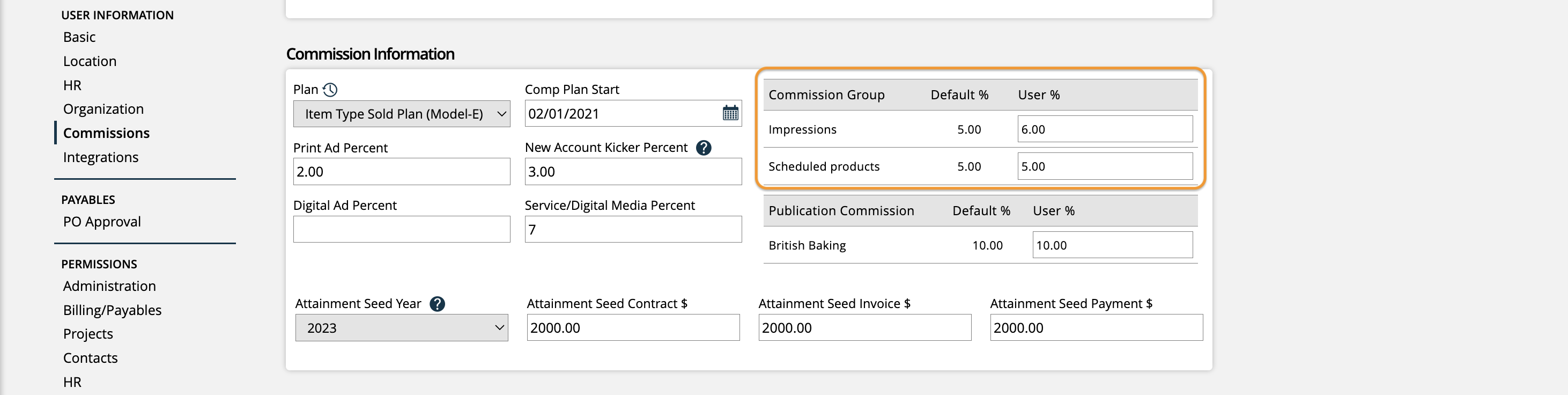Select Organization in the sidebar
The width and height of the screenshot is (1568, 395).
coord(103,109)
